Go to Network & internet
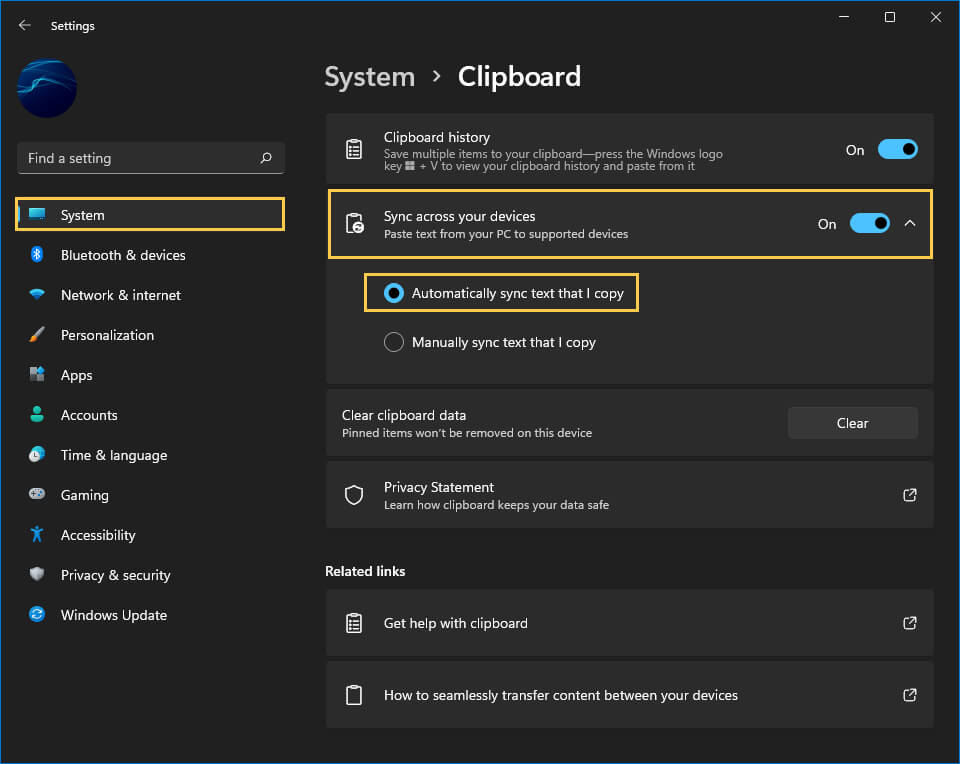960x764 pixels. point(151,295)
